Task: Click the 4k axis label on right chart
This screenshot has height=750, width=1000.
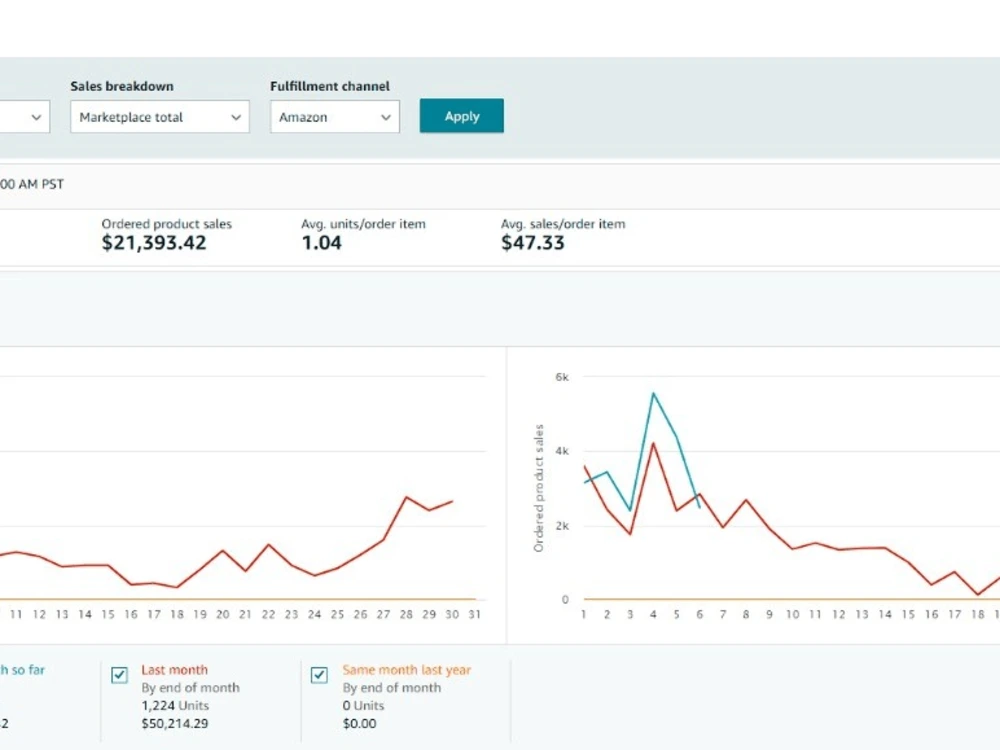Action: tap(562, 451)
